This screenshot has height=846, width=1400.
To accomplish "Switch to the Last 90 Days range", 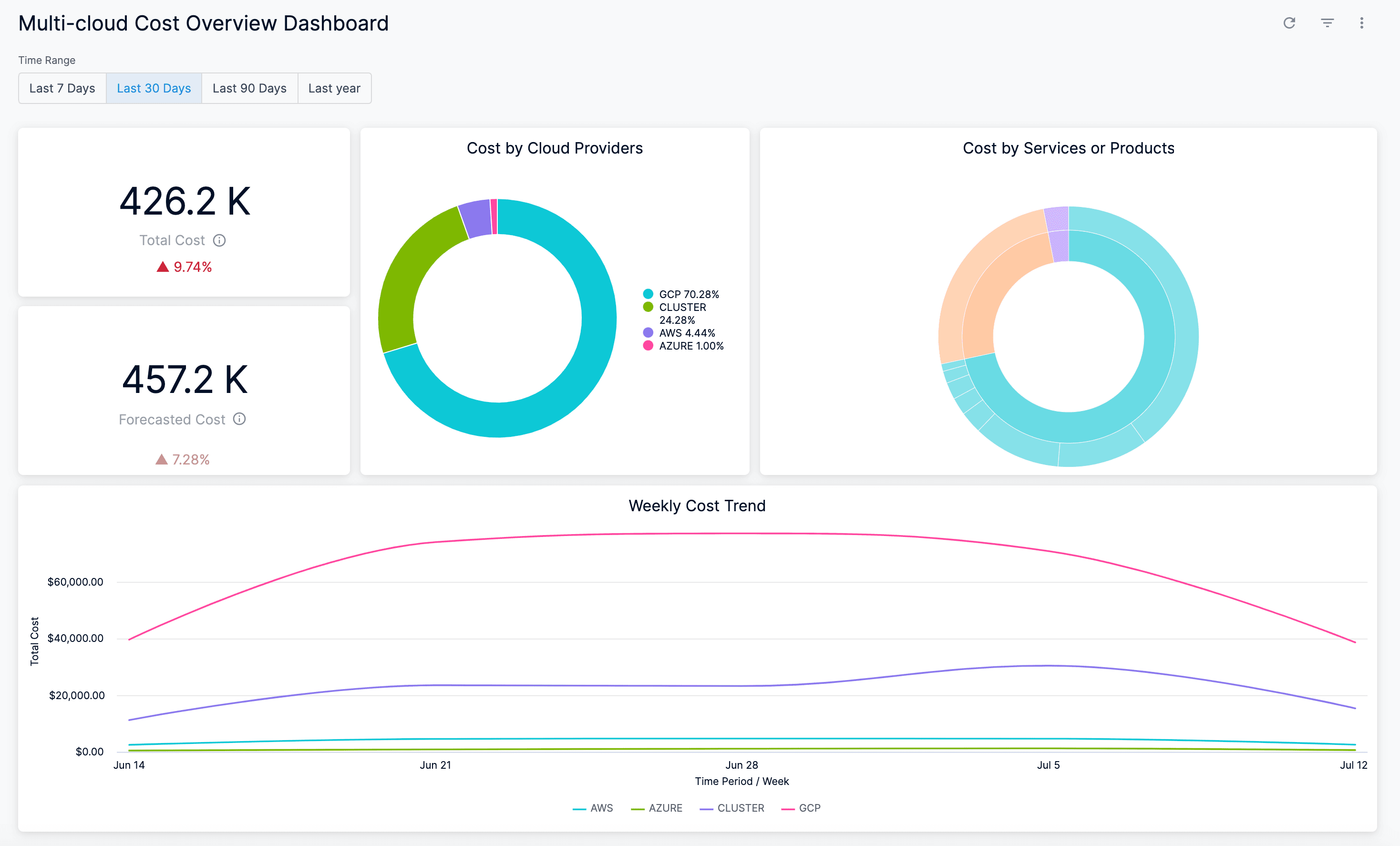I will point(249,88).
